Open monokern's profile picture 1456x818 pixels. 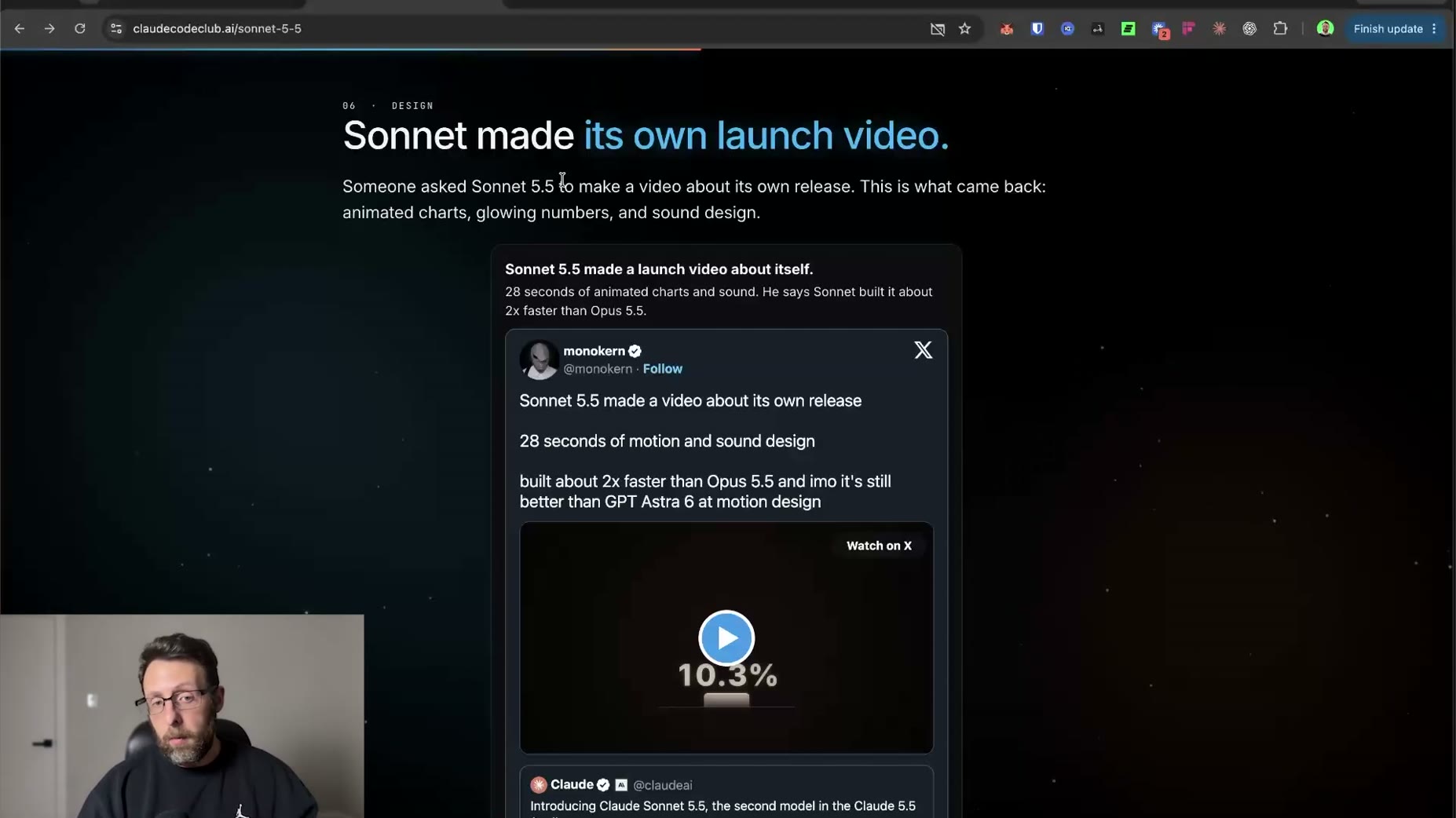pos(539,360)
